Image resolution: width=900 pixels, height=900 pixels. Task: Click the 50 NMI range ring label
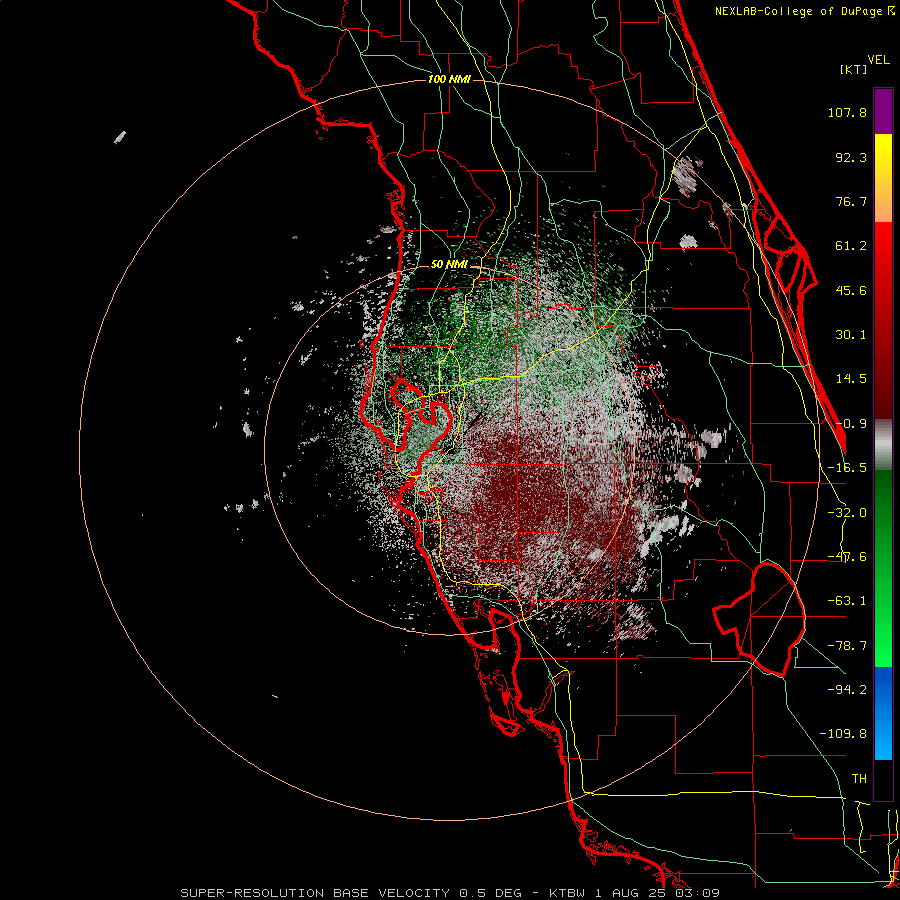[449, 265]
